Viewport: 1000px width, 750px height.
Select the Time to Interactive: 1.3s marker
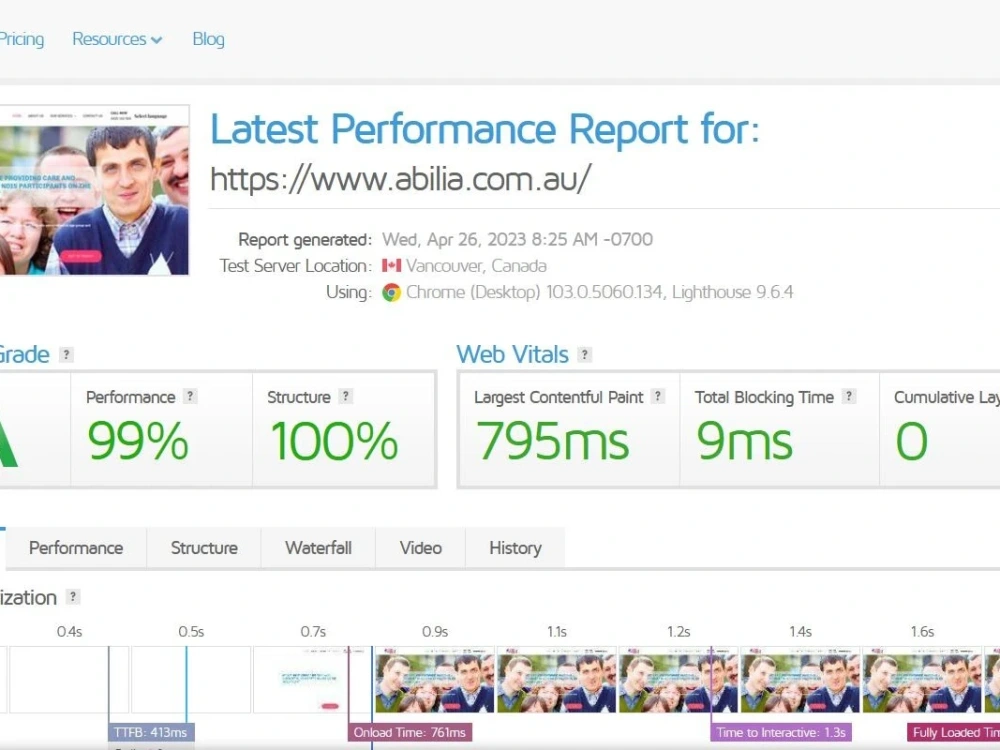(781, 732)
